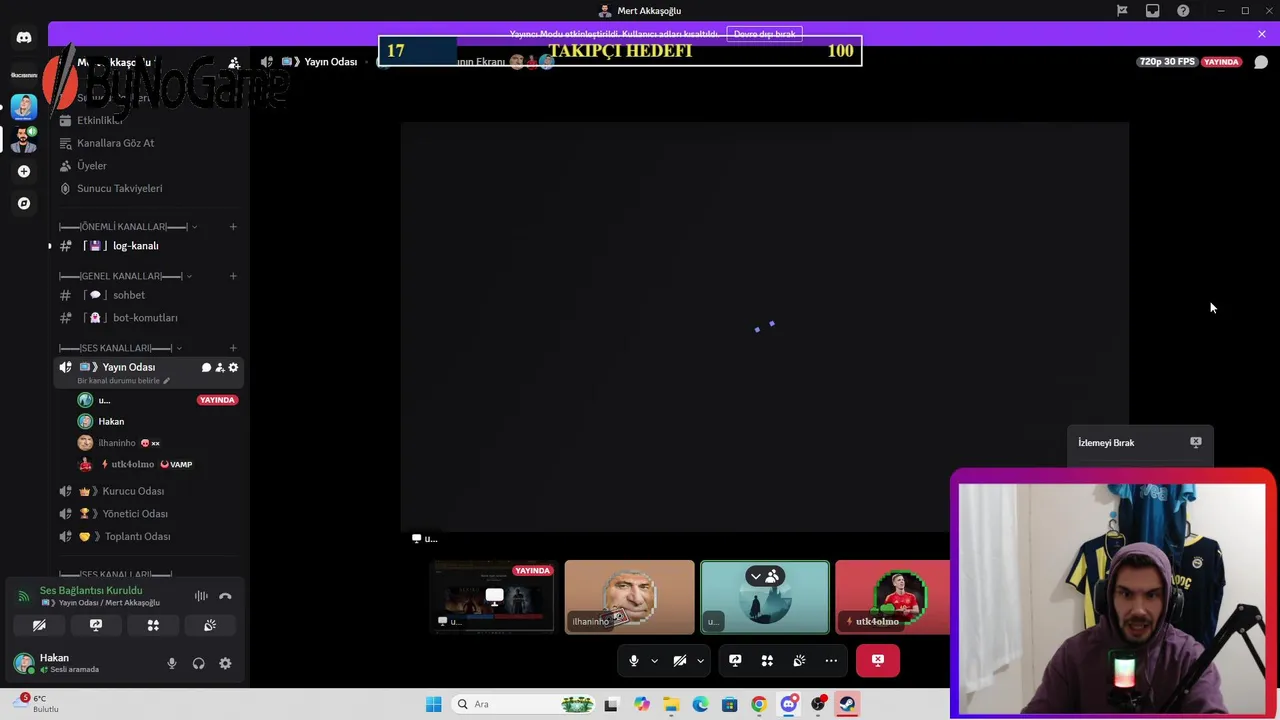
Task: Open user settings gear
Action: 225,663
